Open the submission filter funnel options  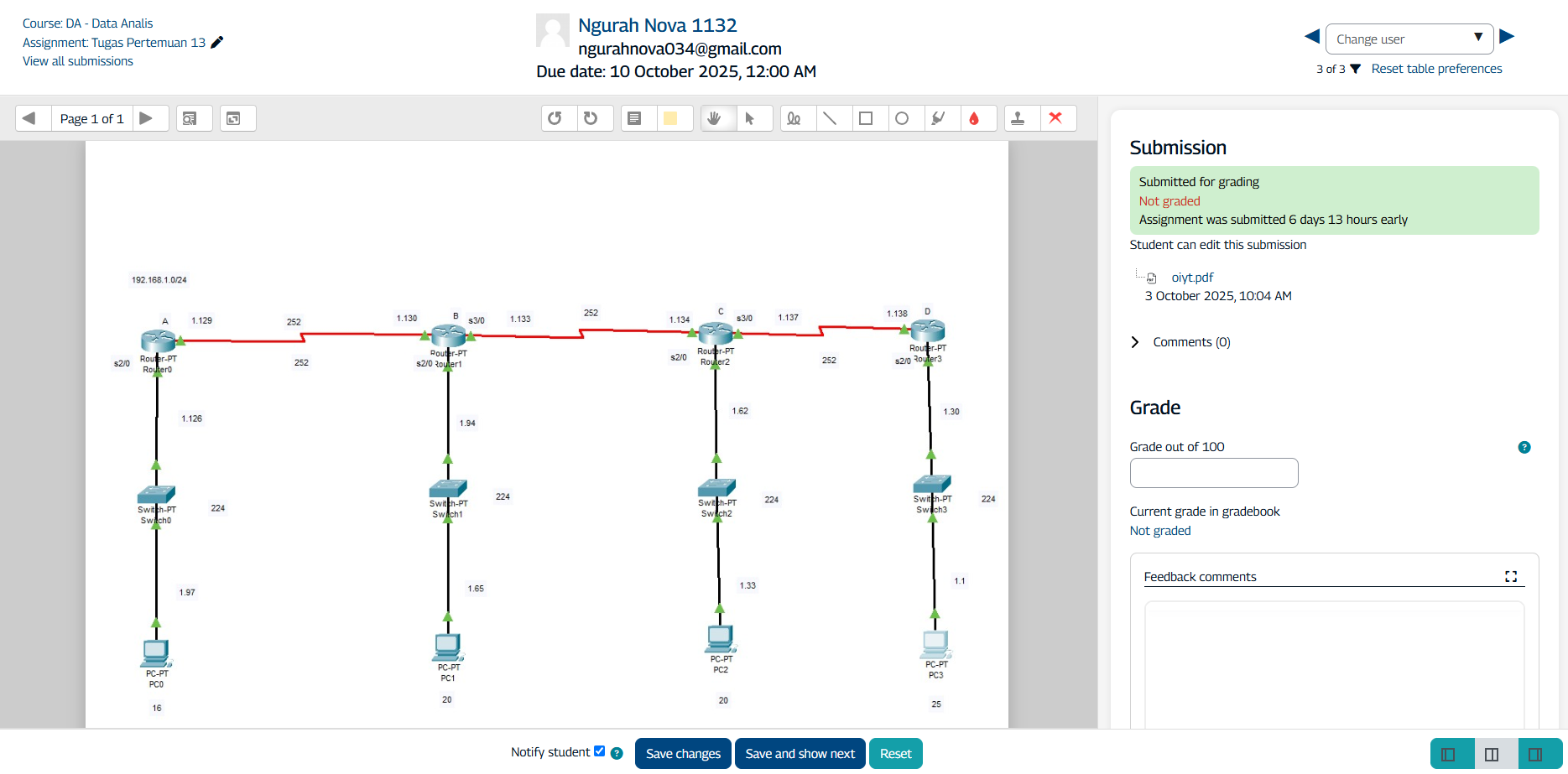1355,69
